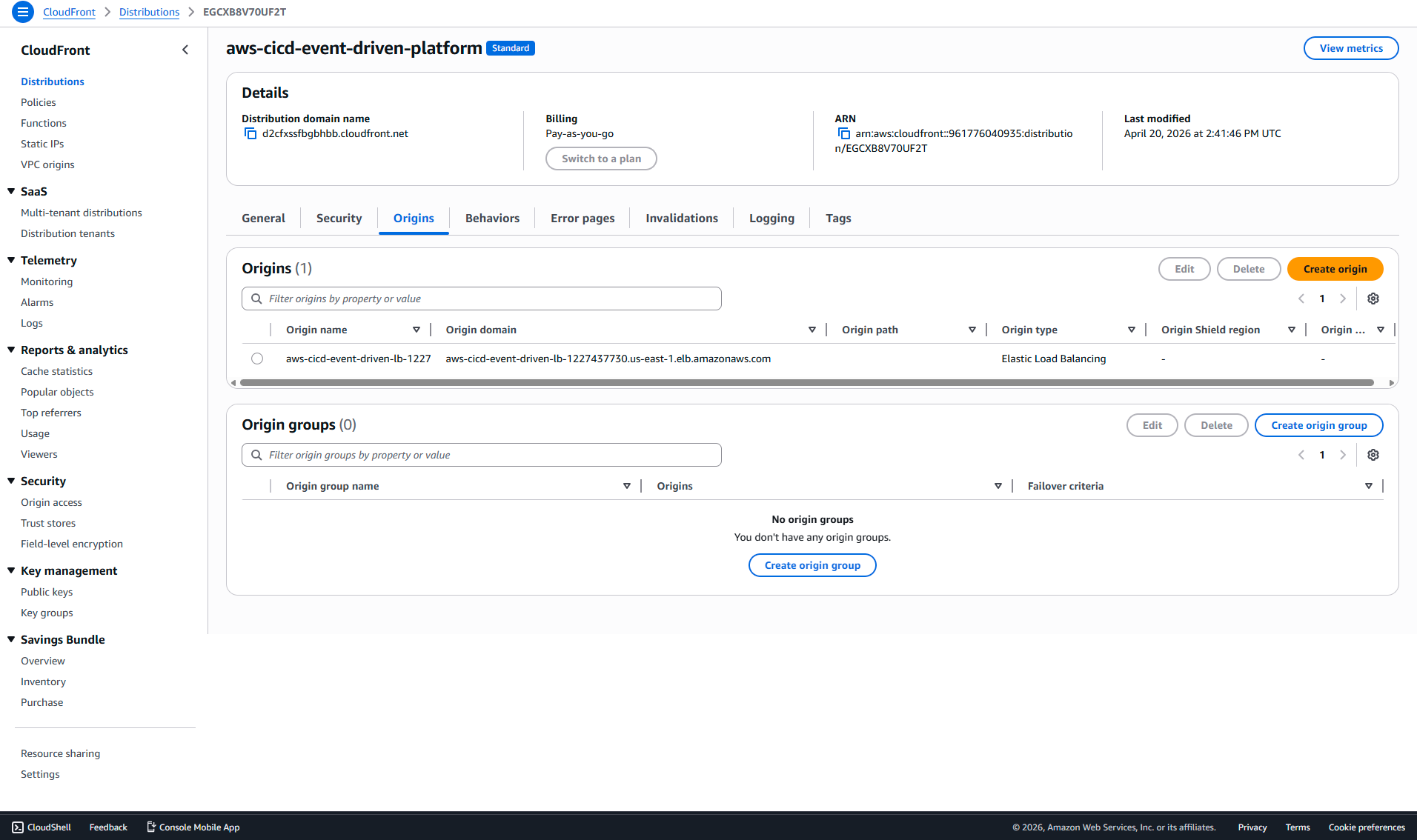Open CloudShell from the footer bar

(42, 827)
